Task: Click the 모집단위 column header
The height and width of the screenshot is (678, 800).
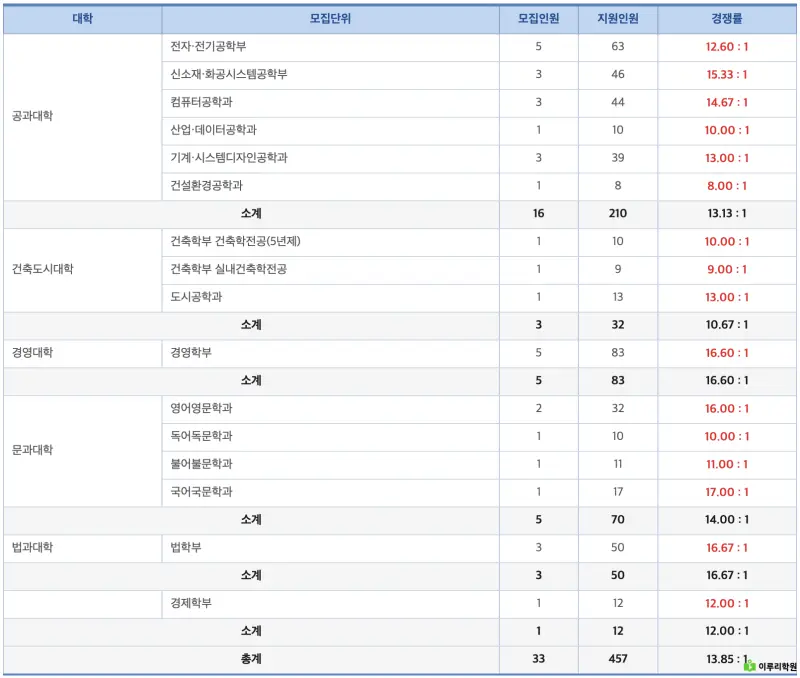Action: point(330,19)
